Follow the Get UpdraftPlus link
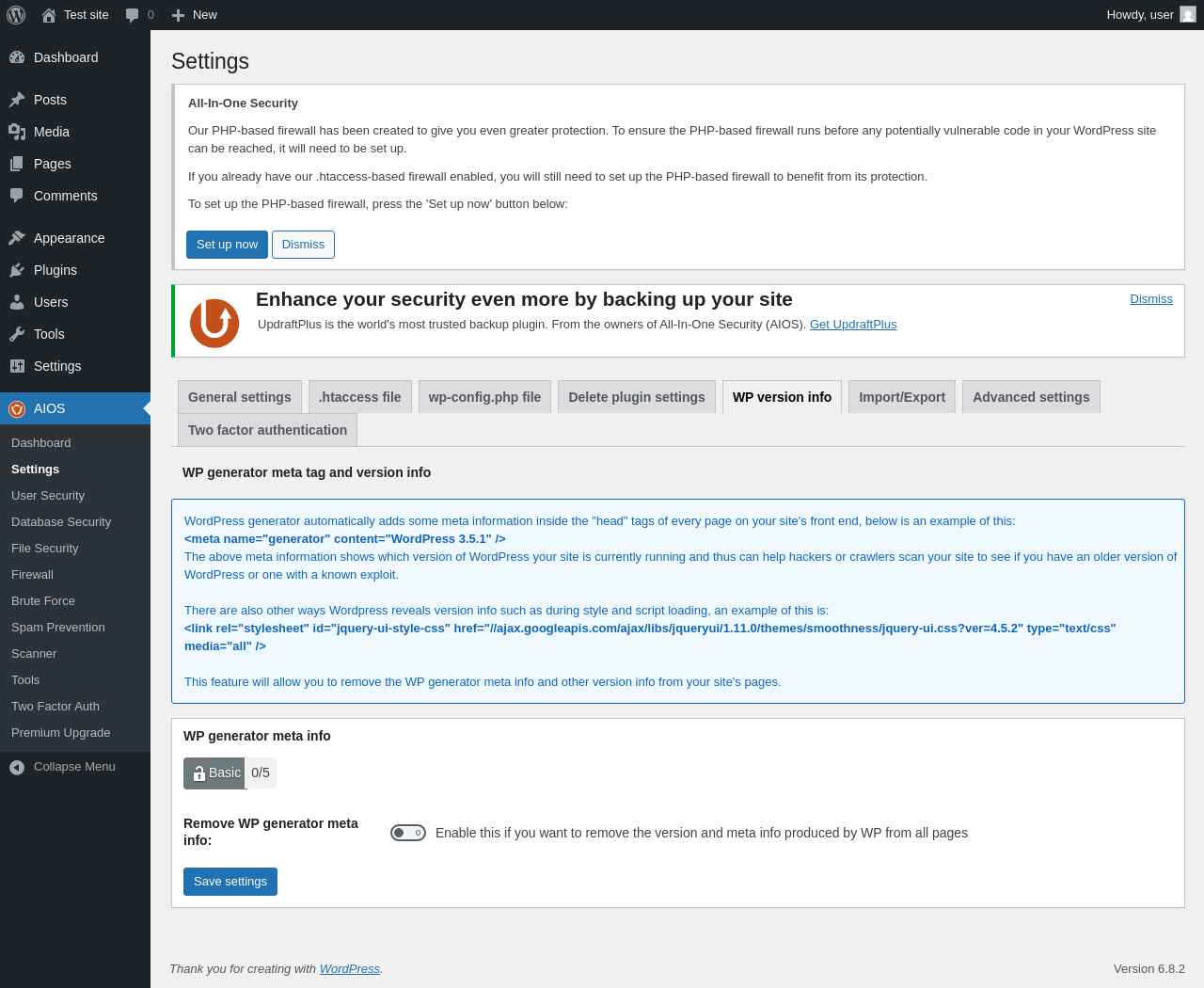This screenshot has height=988, width=1204. tap(853, 325)
